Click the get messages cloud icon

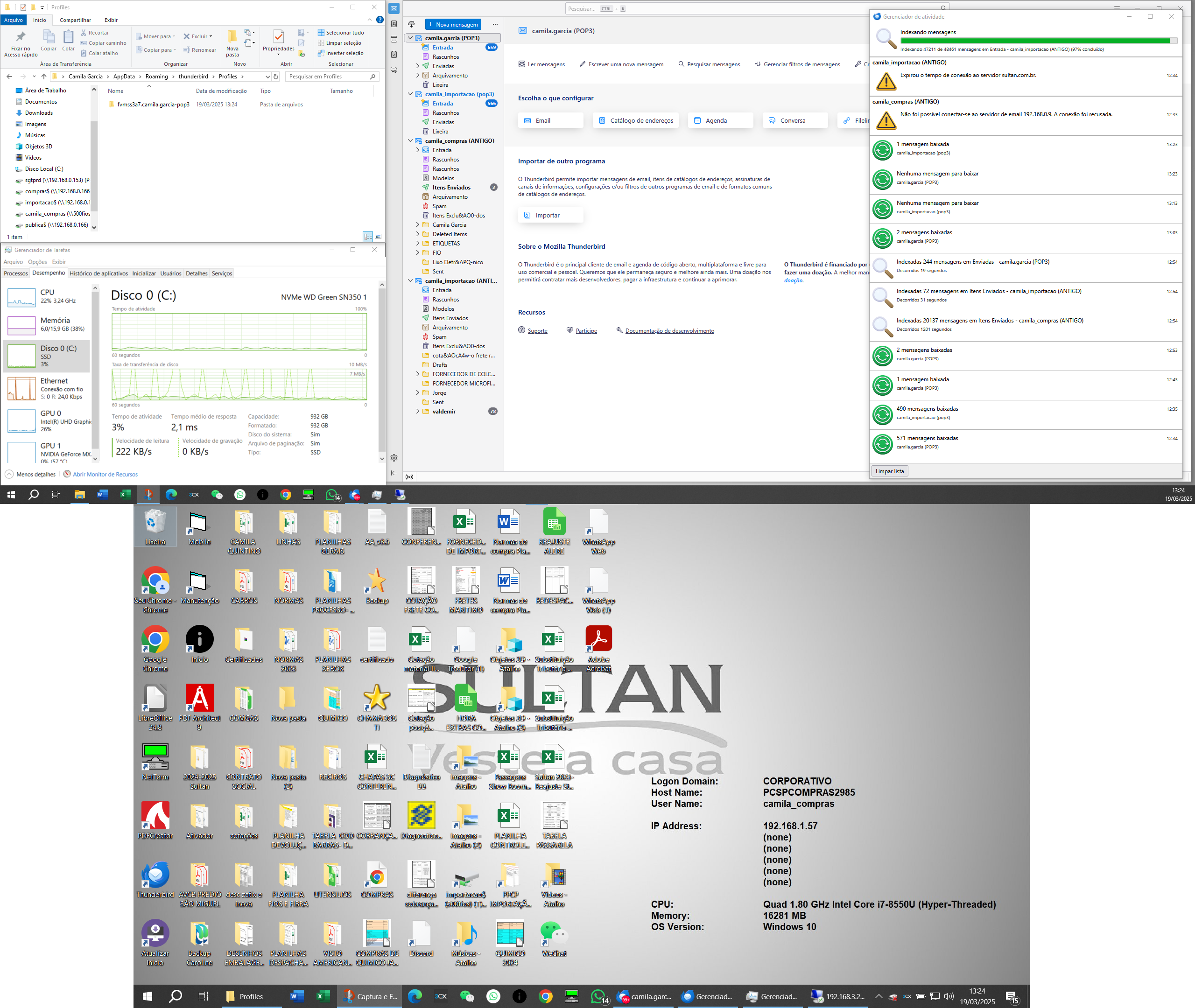point(411,24)
